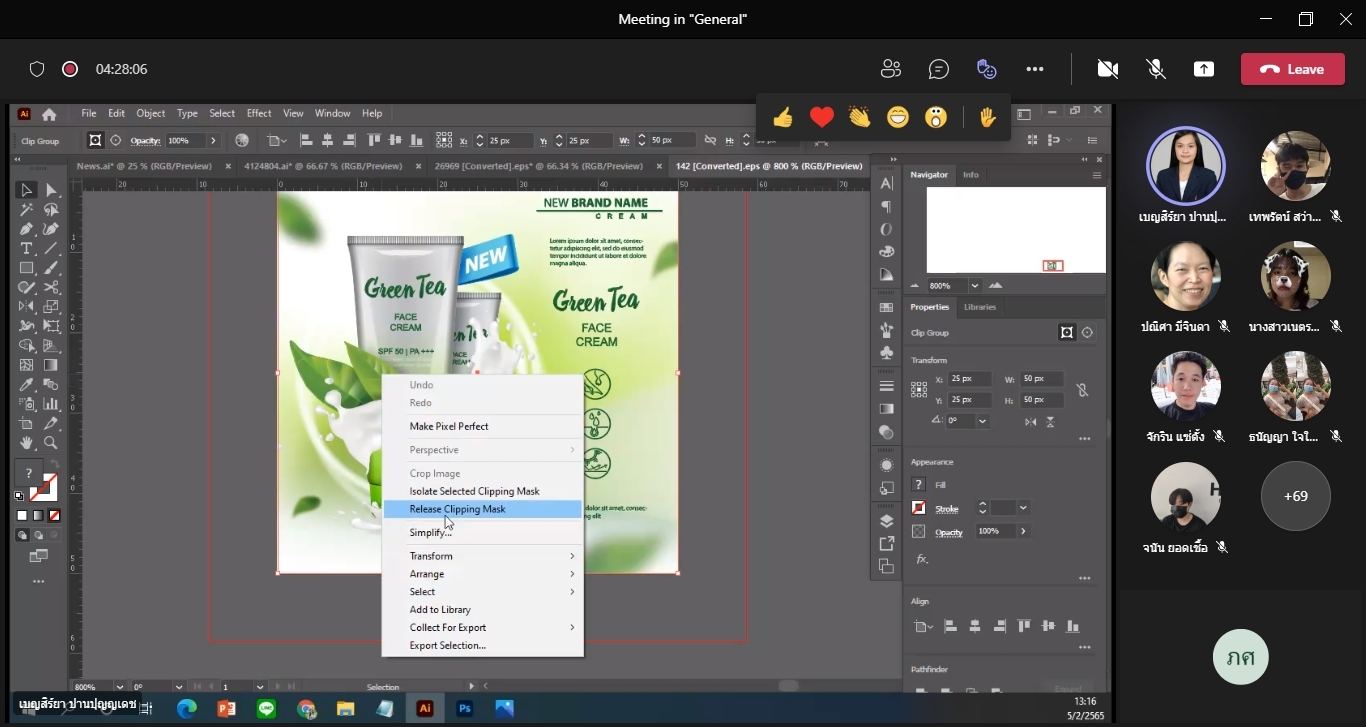The image size is (1366, 727).
Task: Open the Symbols panel club icon
Action: click(x=886, y=352)
